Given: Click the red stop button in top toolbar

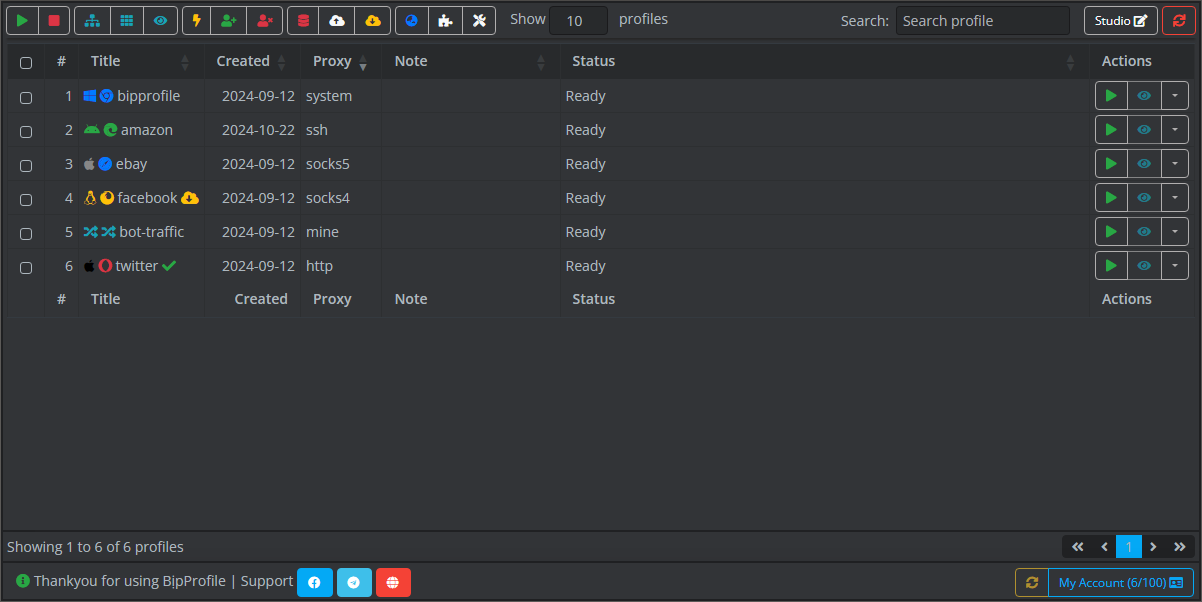Looking at the screenshot, I should coord(54,20).
